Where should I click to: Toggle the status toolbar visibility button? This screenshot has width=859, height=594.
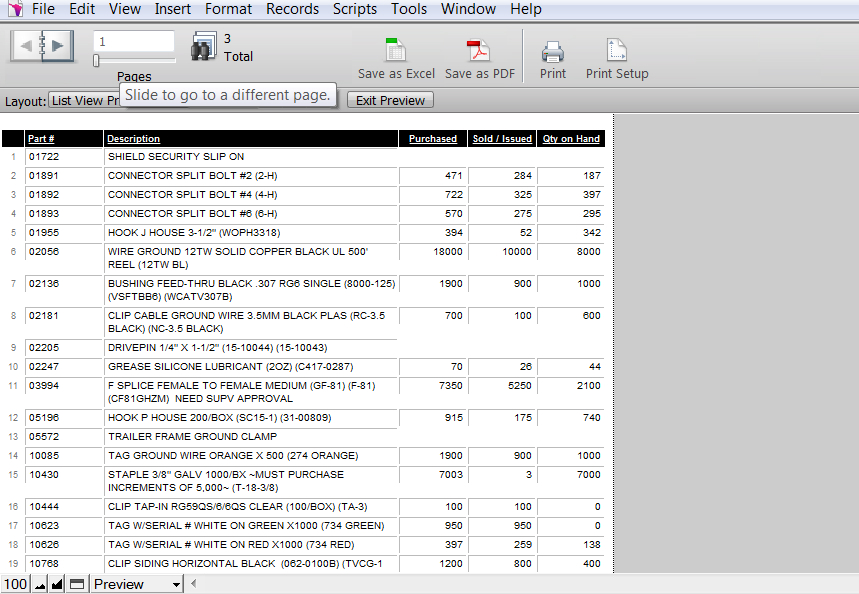[x=77, y=584]
